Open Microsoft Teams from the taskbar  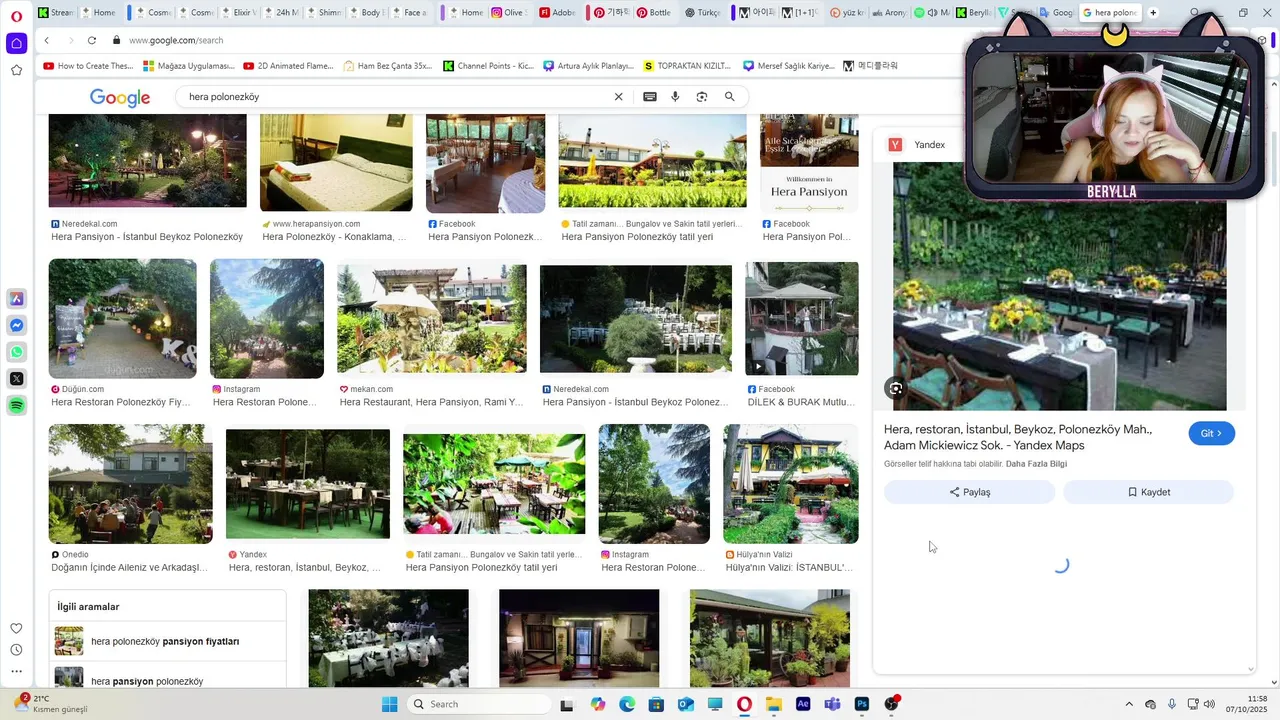click(x=832, y=704)
